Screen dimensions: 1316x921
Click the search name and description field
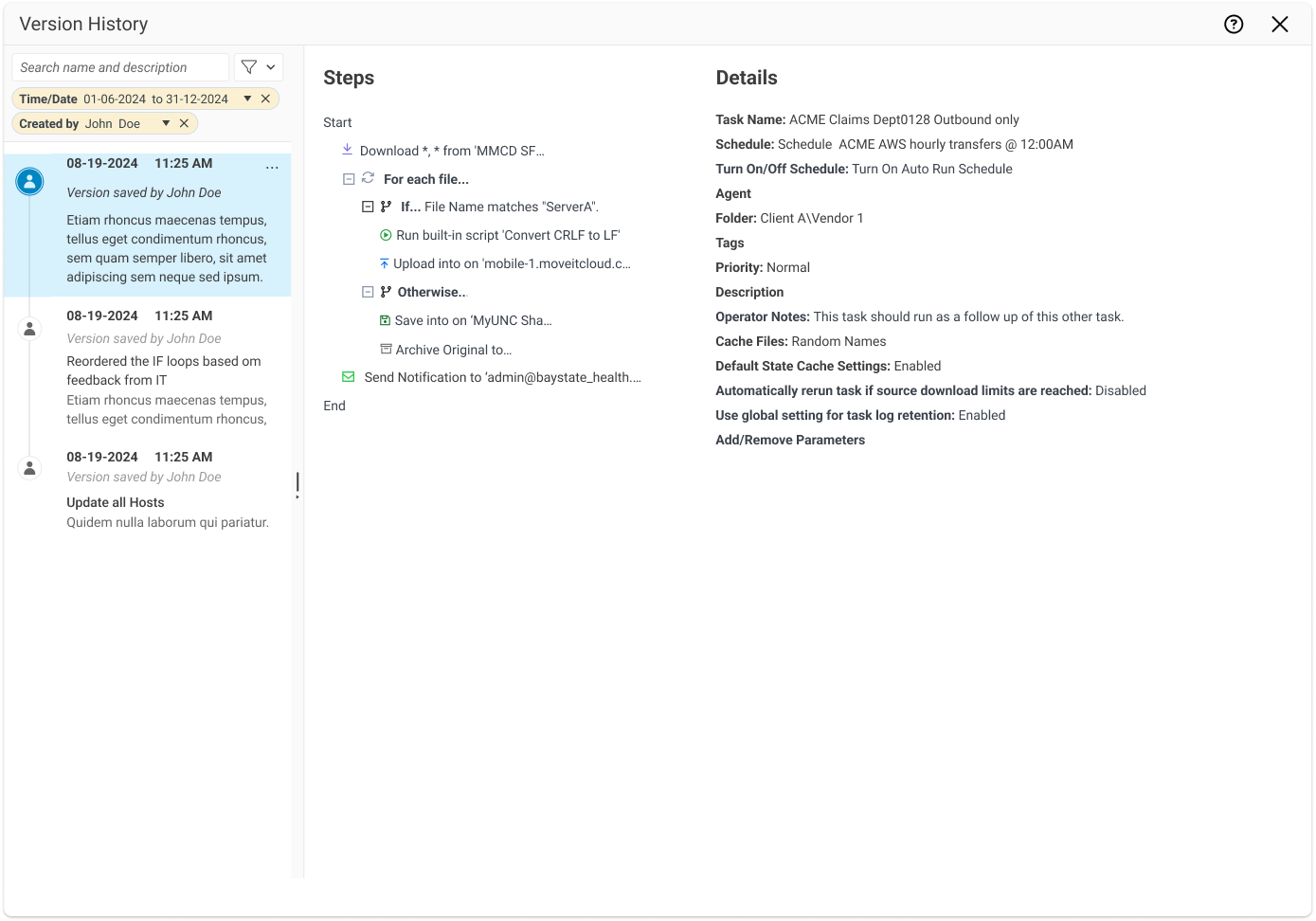(120, 67)
